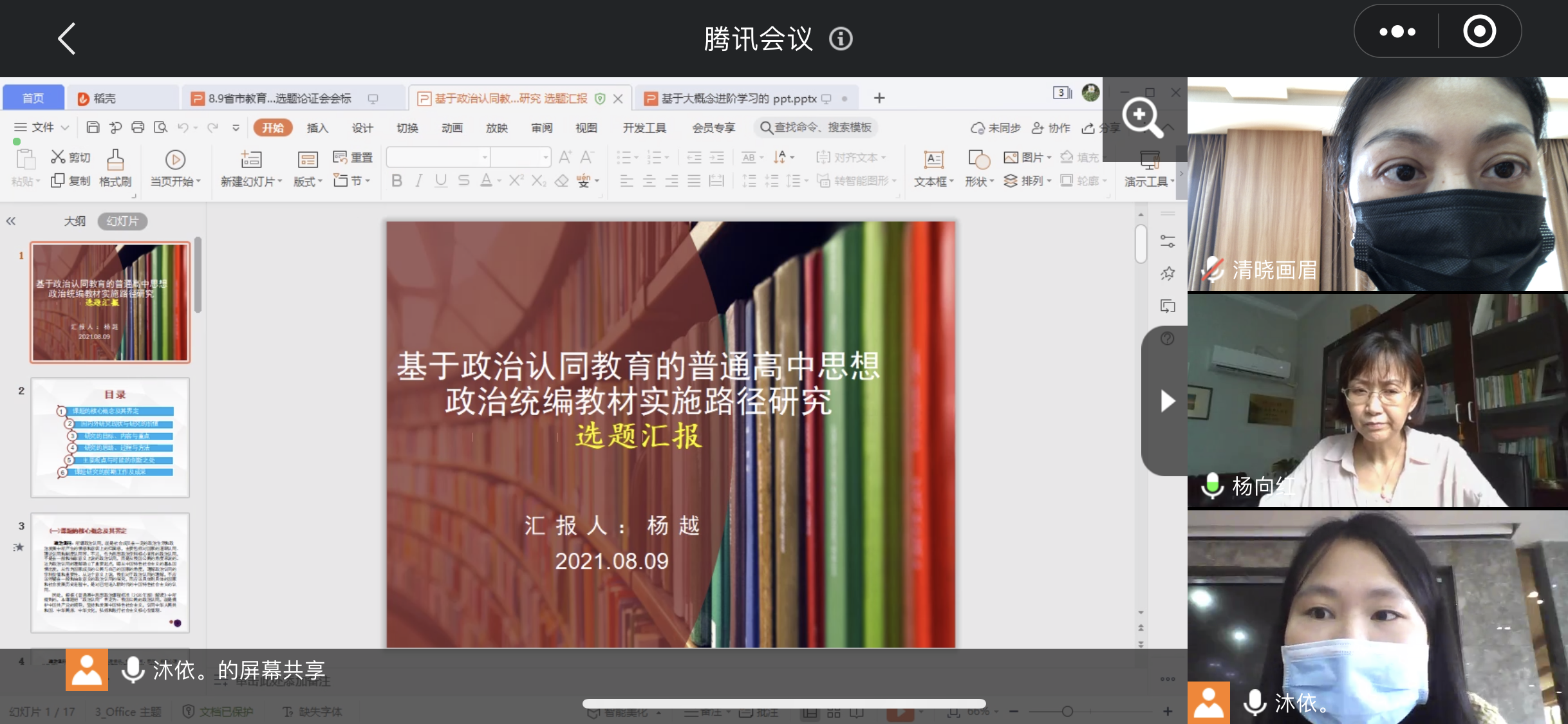Viewport: 1568px width, 724px height.
Task: Open 图片 picture dropdown
Action: click(1027, 157)
